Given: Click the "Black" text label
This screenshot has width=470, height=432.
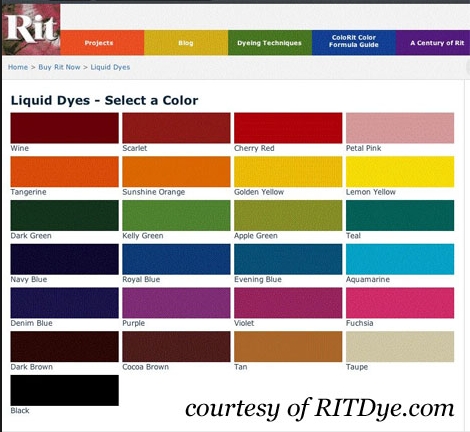Looking at the screenshot, I should (20, 410).
